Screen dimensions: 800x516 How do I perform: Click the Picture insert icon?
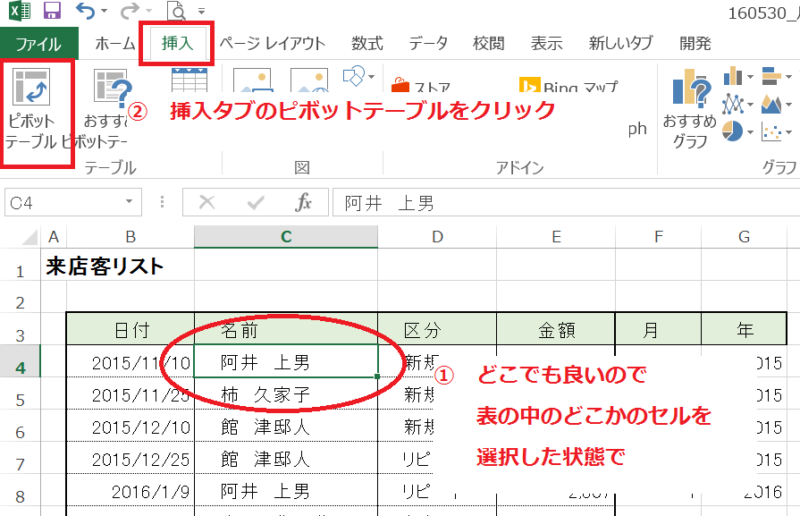point(252,80)
